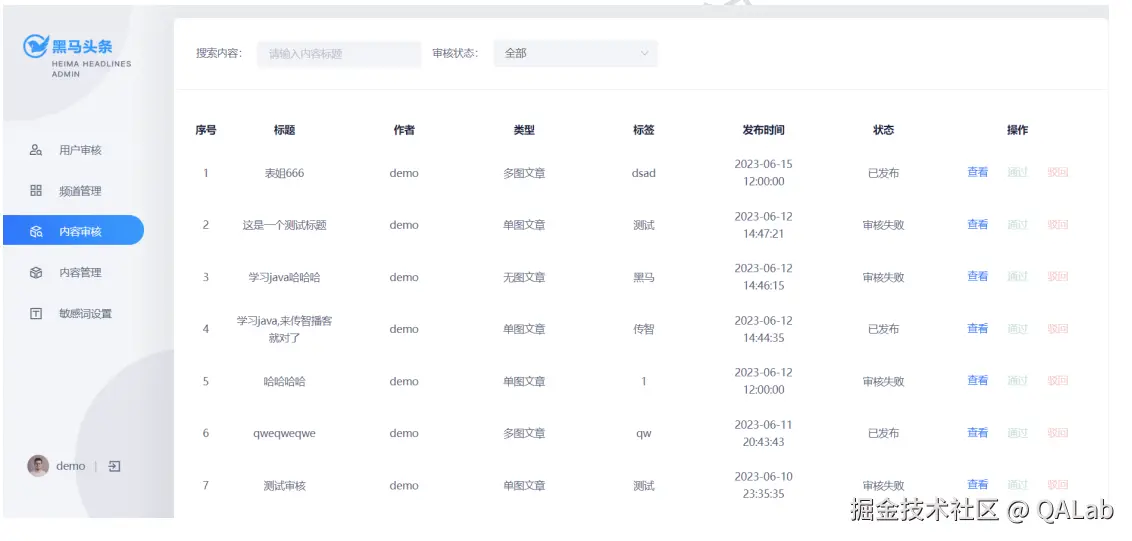Click the 无图文章 type cell
The image size is (1132, 541).
[524, 277]
